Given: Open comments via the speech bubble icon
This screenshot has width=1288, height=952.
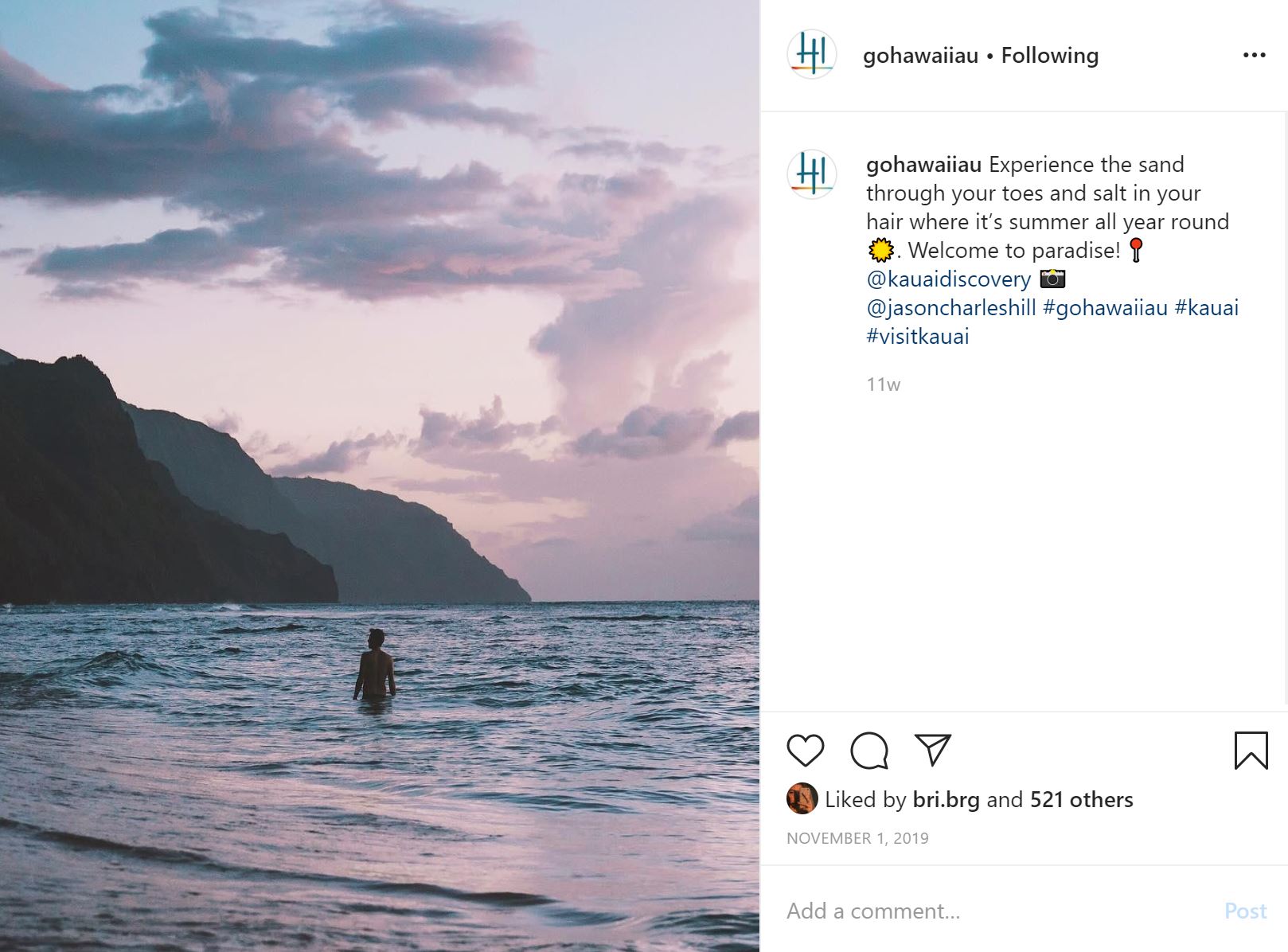Looking at the screenshot, I should pos(868,751).
